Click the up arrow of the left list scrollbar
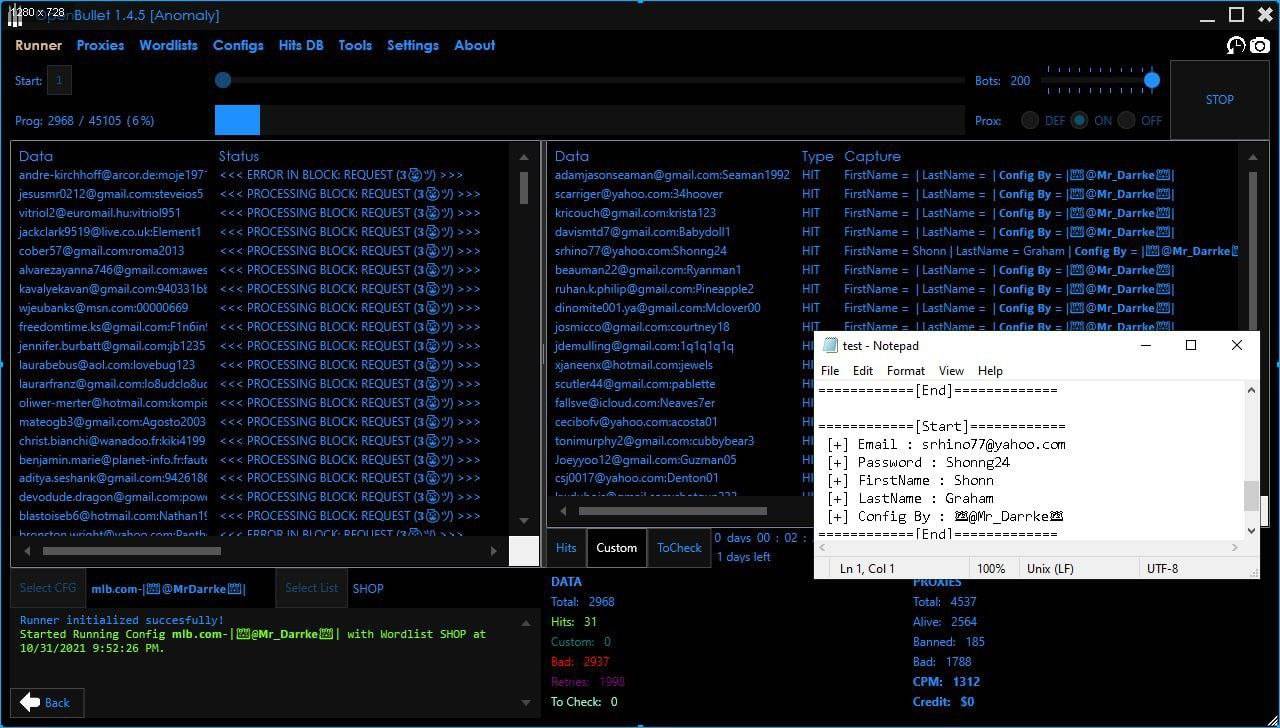Image resolution: width=1280 pixels, height=728 pixels. pyautogui.click(x=524, y=157)
